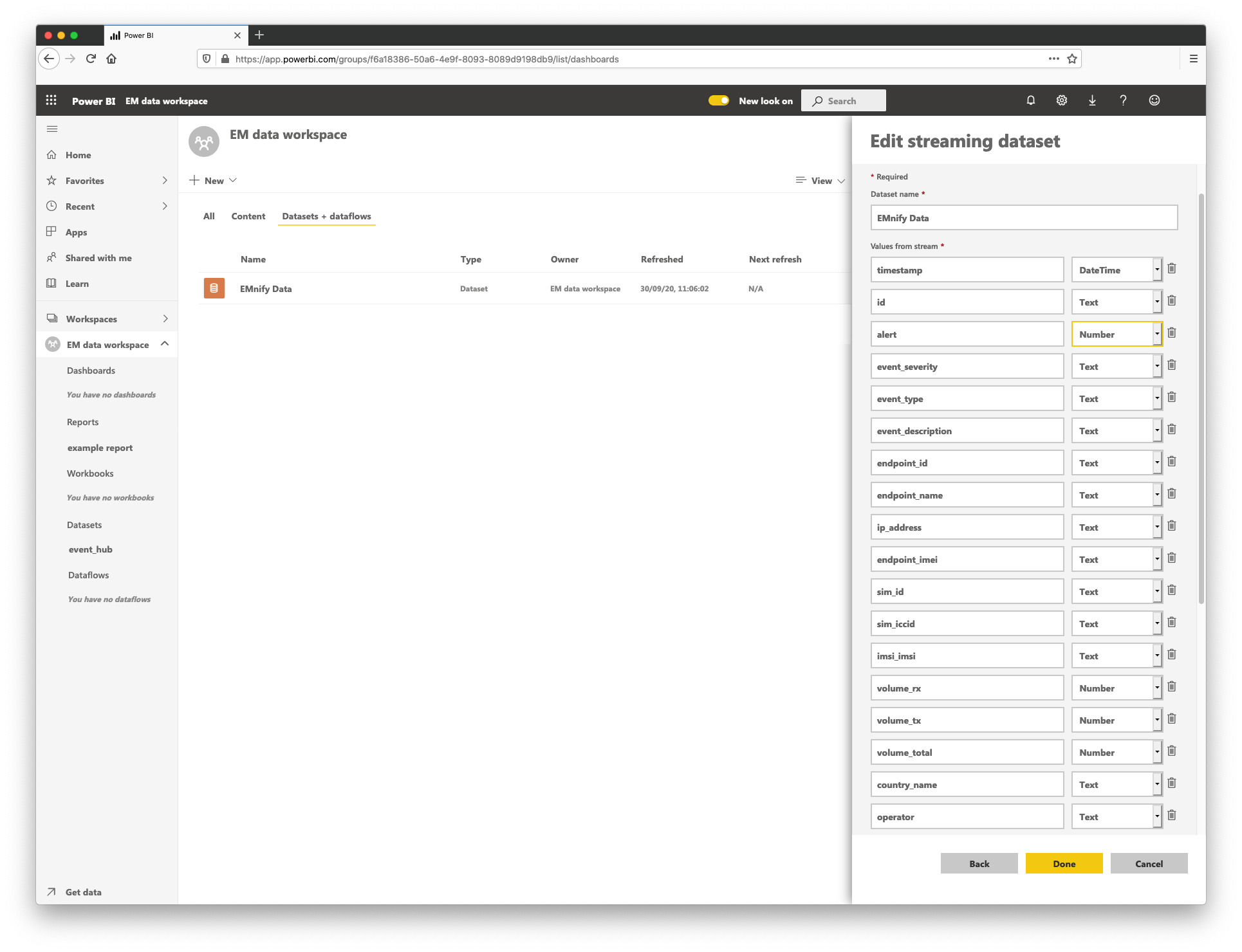Viewport: 1242px width, 952px height.
Task: Click the EMnify Data dataset icon
Action: point(214,288)
